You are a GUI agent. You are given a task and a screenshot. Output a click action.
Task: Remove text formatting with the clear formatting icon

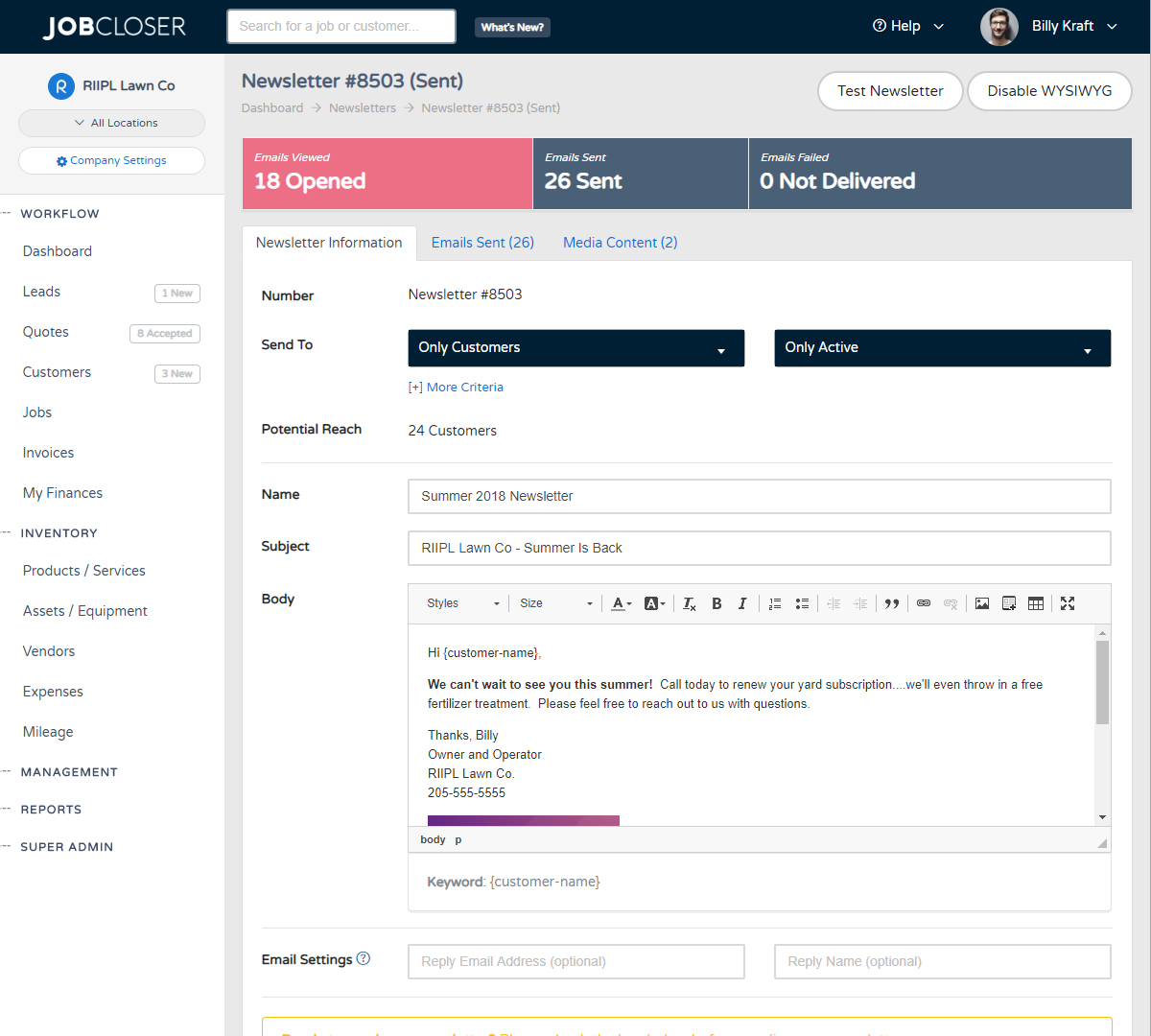click(x=690, y=603)
